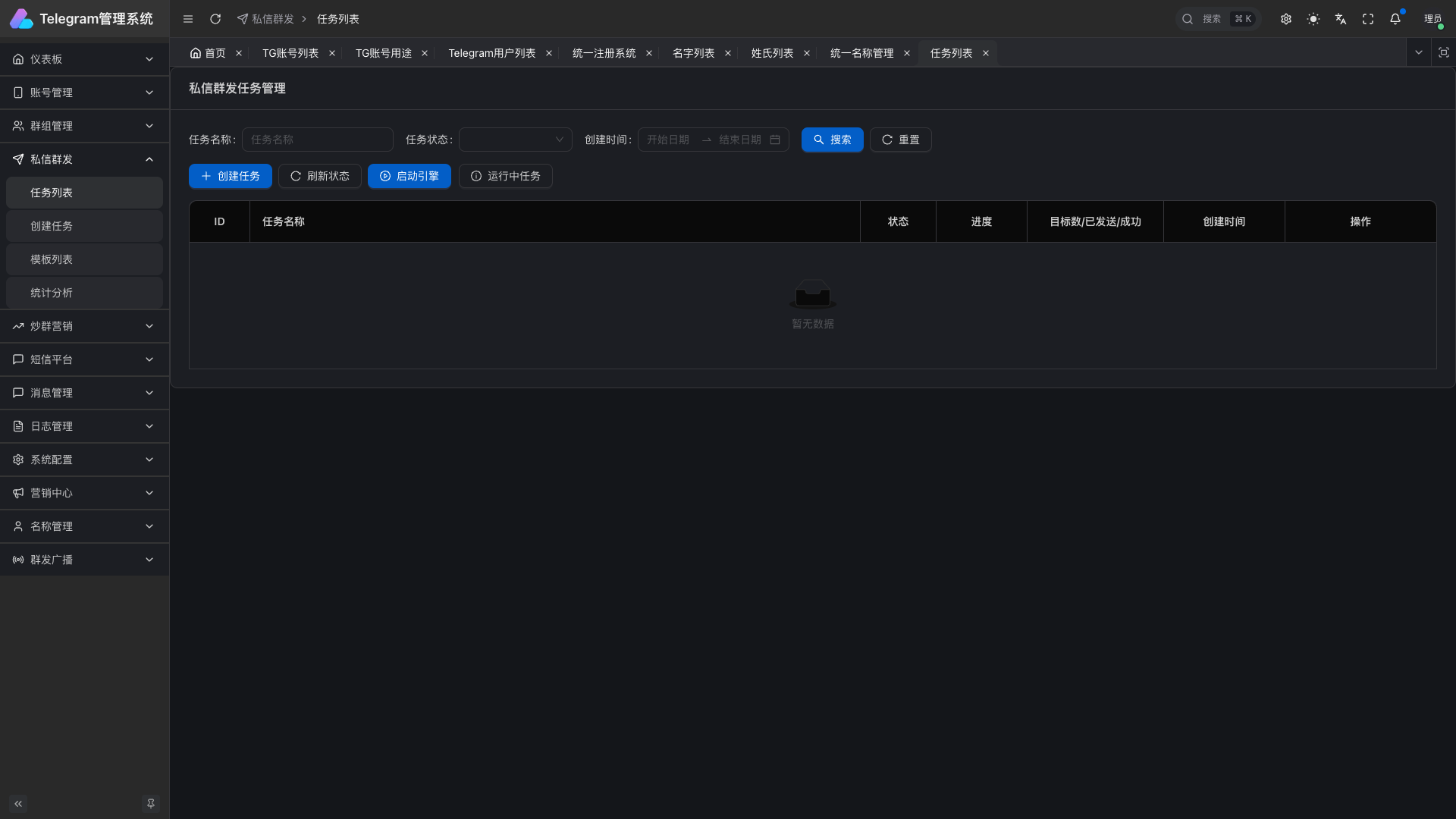
Task: Open the 任务状态 dropdown
Action: pos(516,140)
